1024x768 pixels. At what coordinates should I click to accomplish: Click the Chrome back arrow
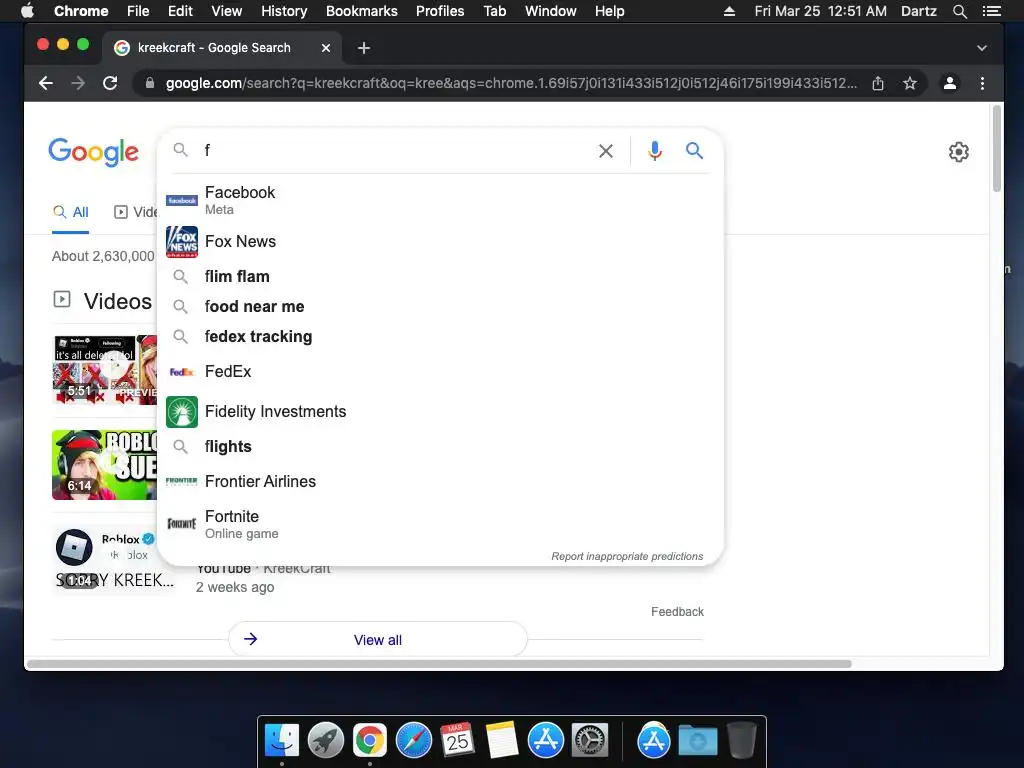pyautogui.click(x=46, y=83)
